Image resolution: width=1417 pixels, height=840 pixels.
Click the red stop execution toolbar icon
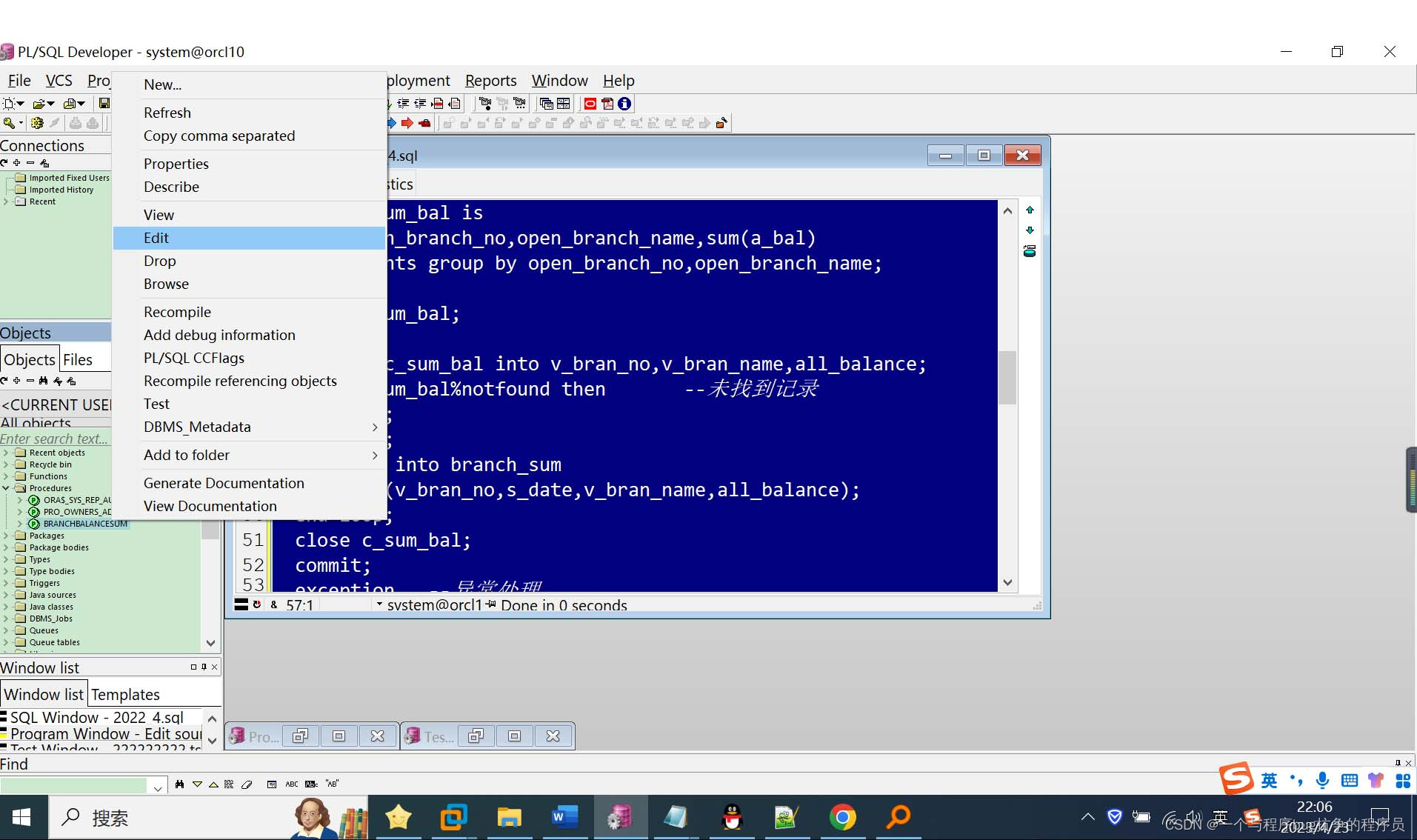coord(590,104)
